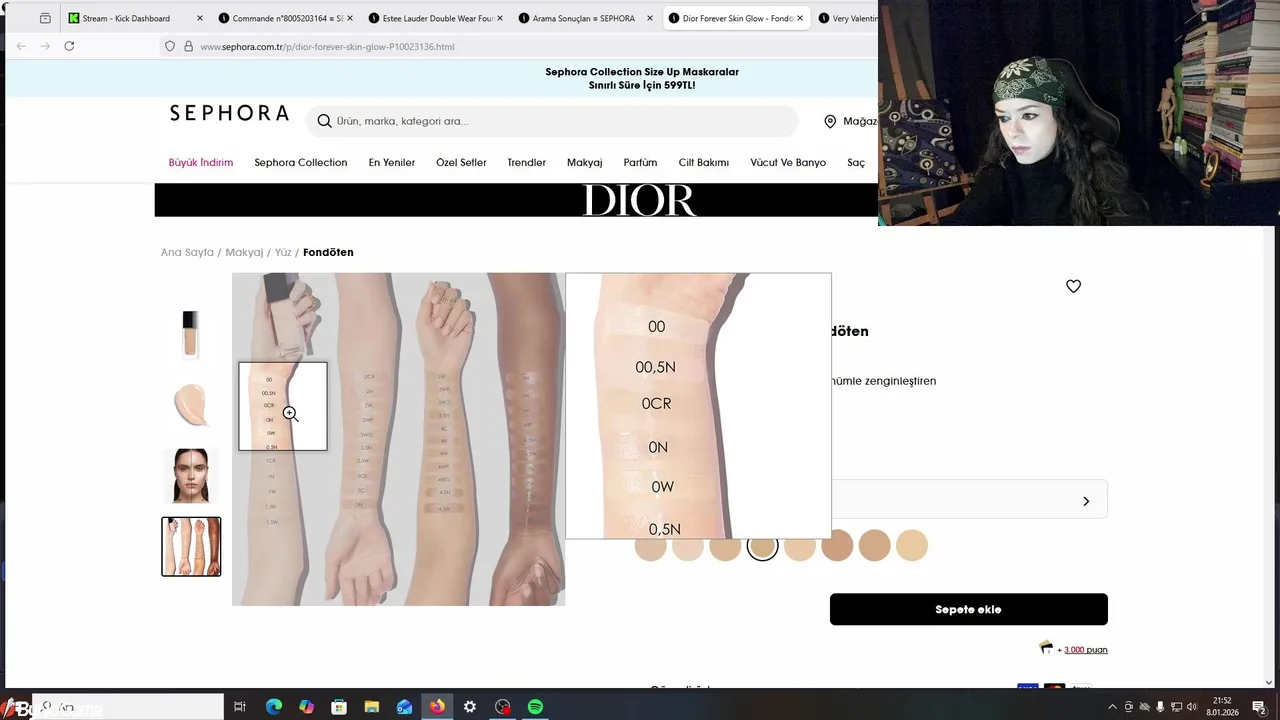Open Microsoft Store from the taskbar
The height and width of the screenshot is (720, 1280).
tap(339, 707)
